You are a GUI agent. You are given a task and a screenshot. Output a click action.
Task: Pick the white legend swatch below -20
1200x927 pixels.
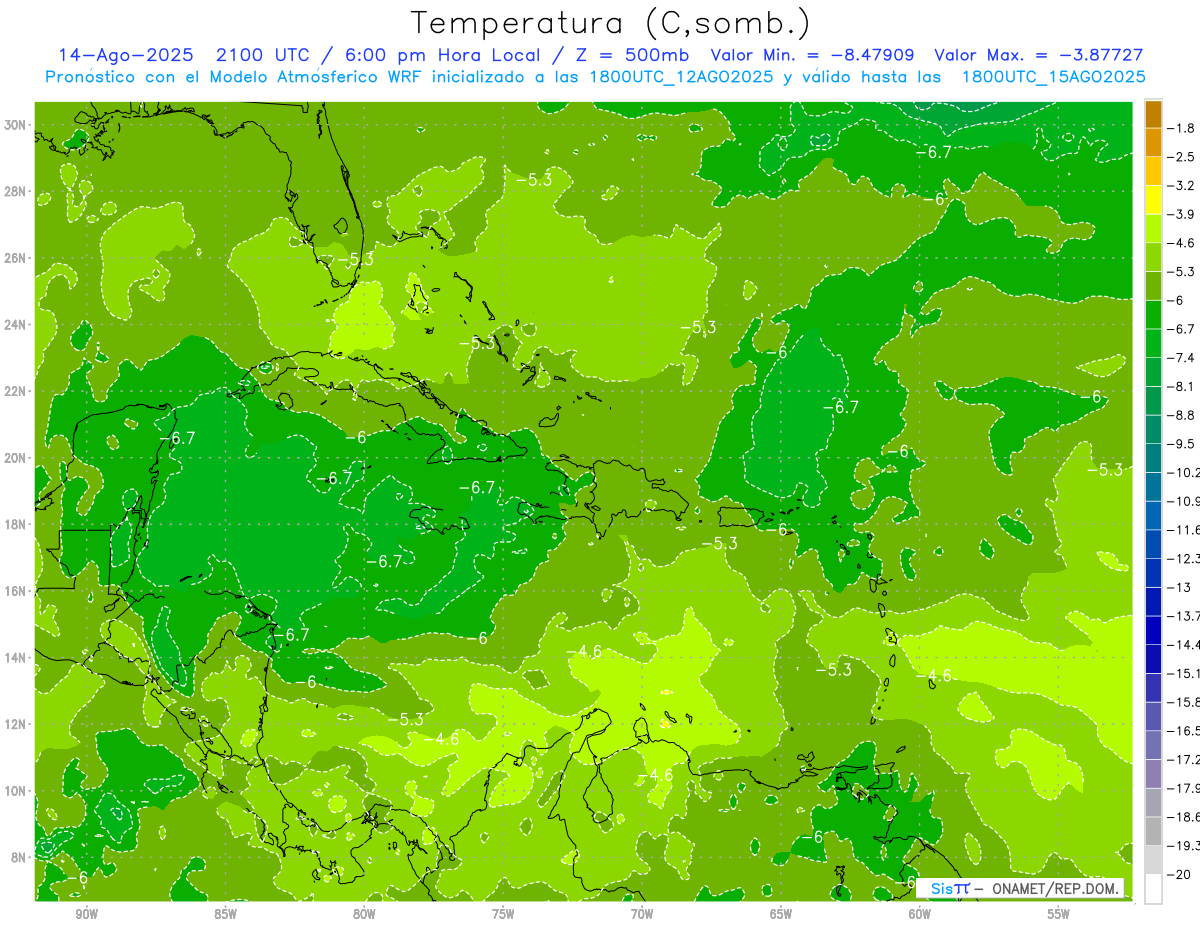tap(1153, 889)
